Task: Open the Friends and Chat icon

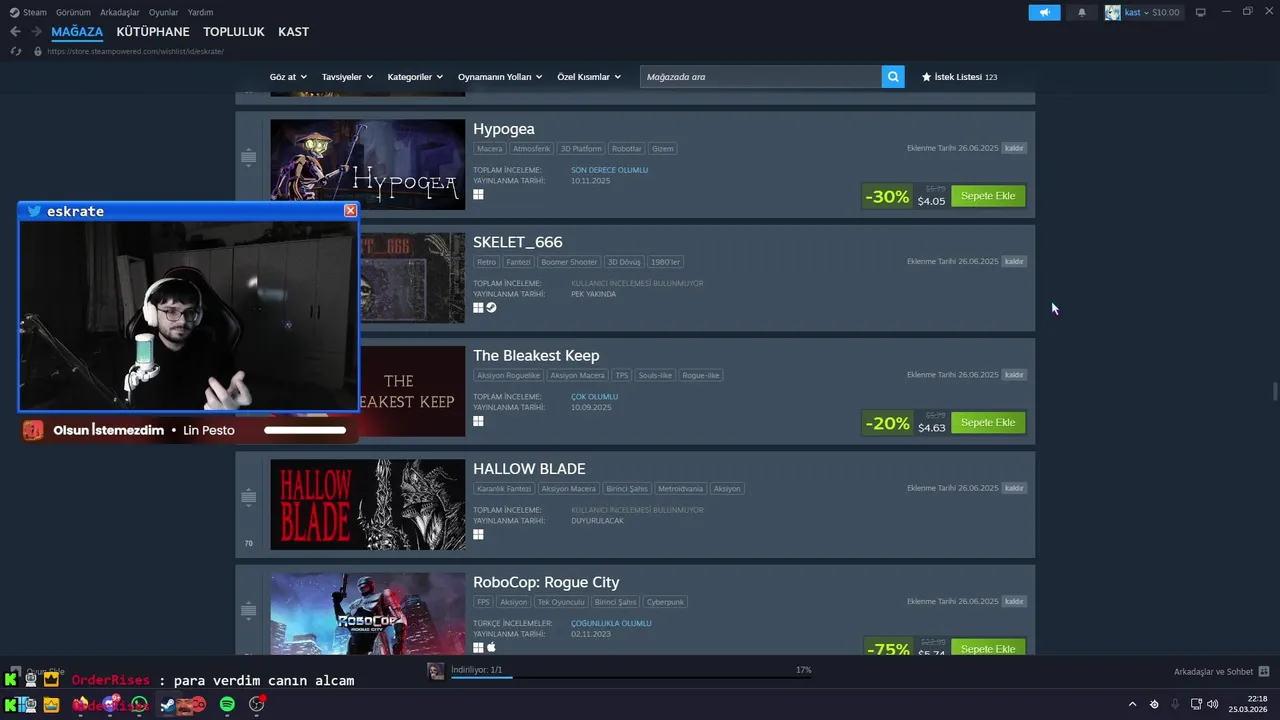Action: click(x=1264, y=671)
